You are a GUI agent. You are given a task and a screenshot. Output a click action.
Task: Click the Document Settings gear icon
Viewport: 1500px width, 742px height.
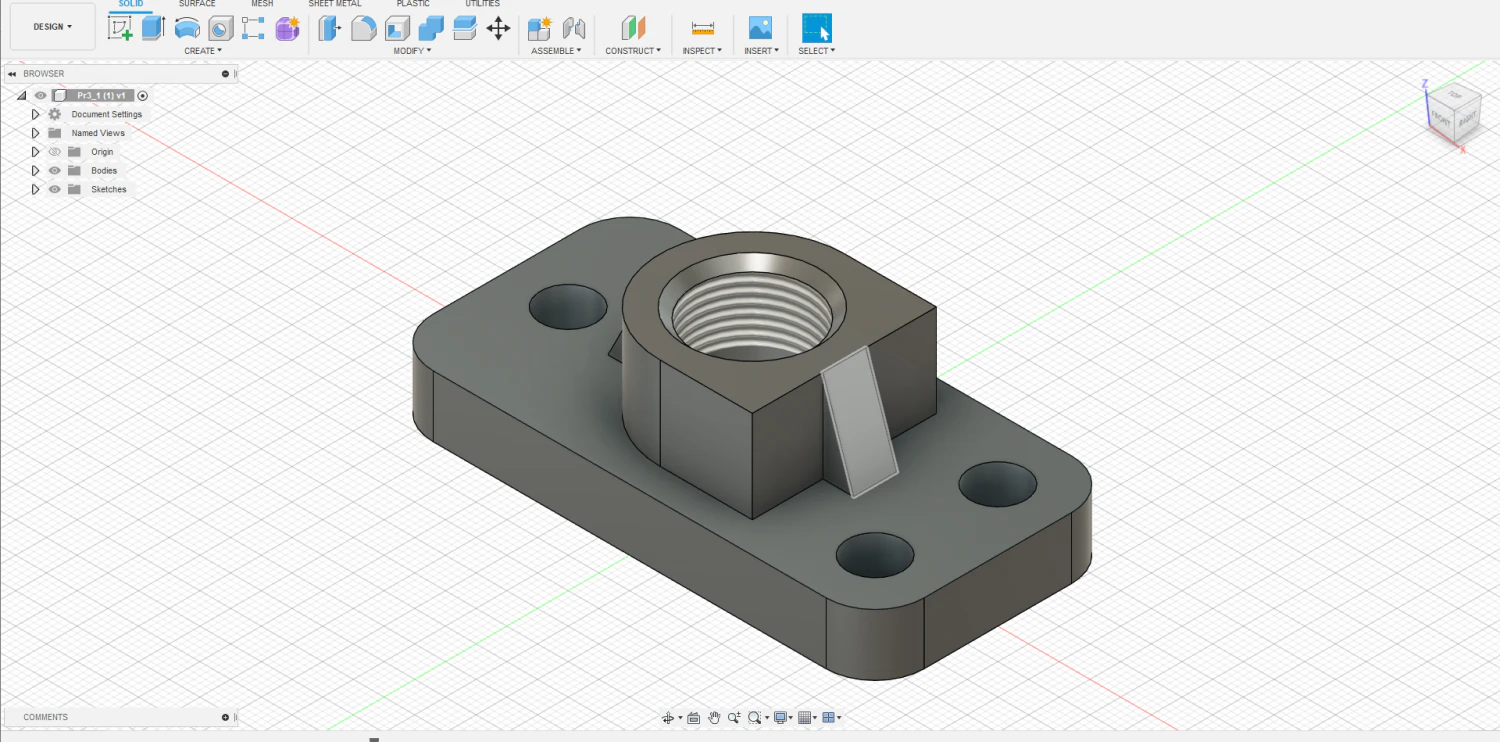[55, 114]
